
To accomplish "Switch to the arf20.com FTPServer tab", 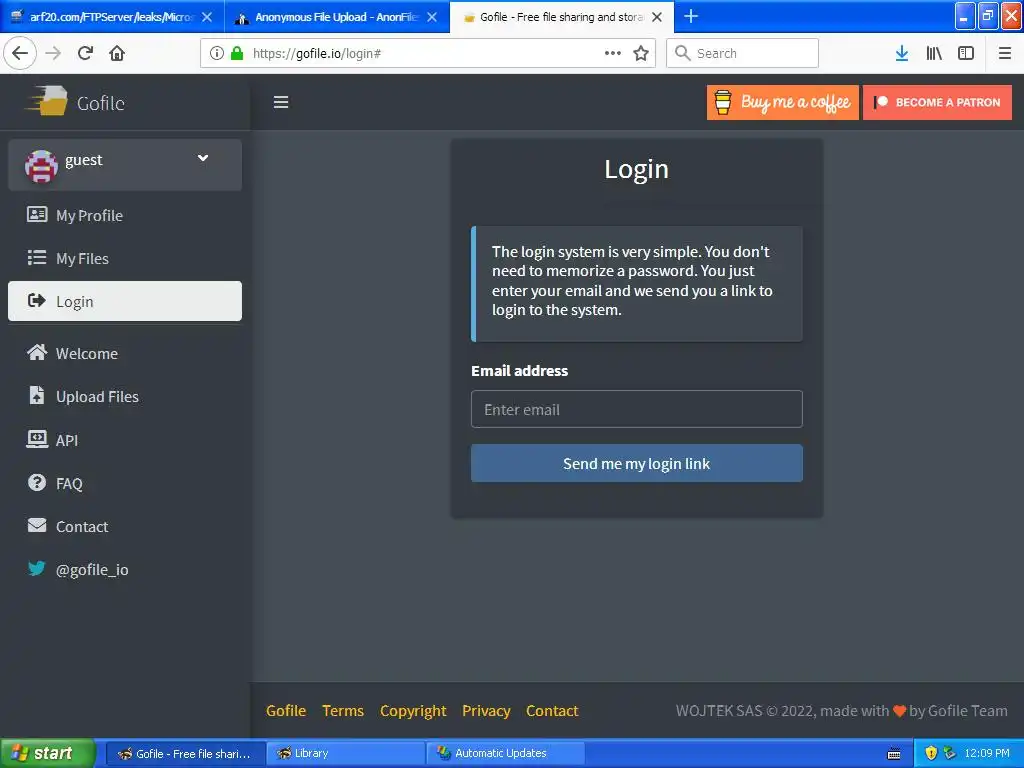I will tap(112, 16).
